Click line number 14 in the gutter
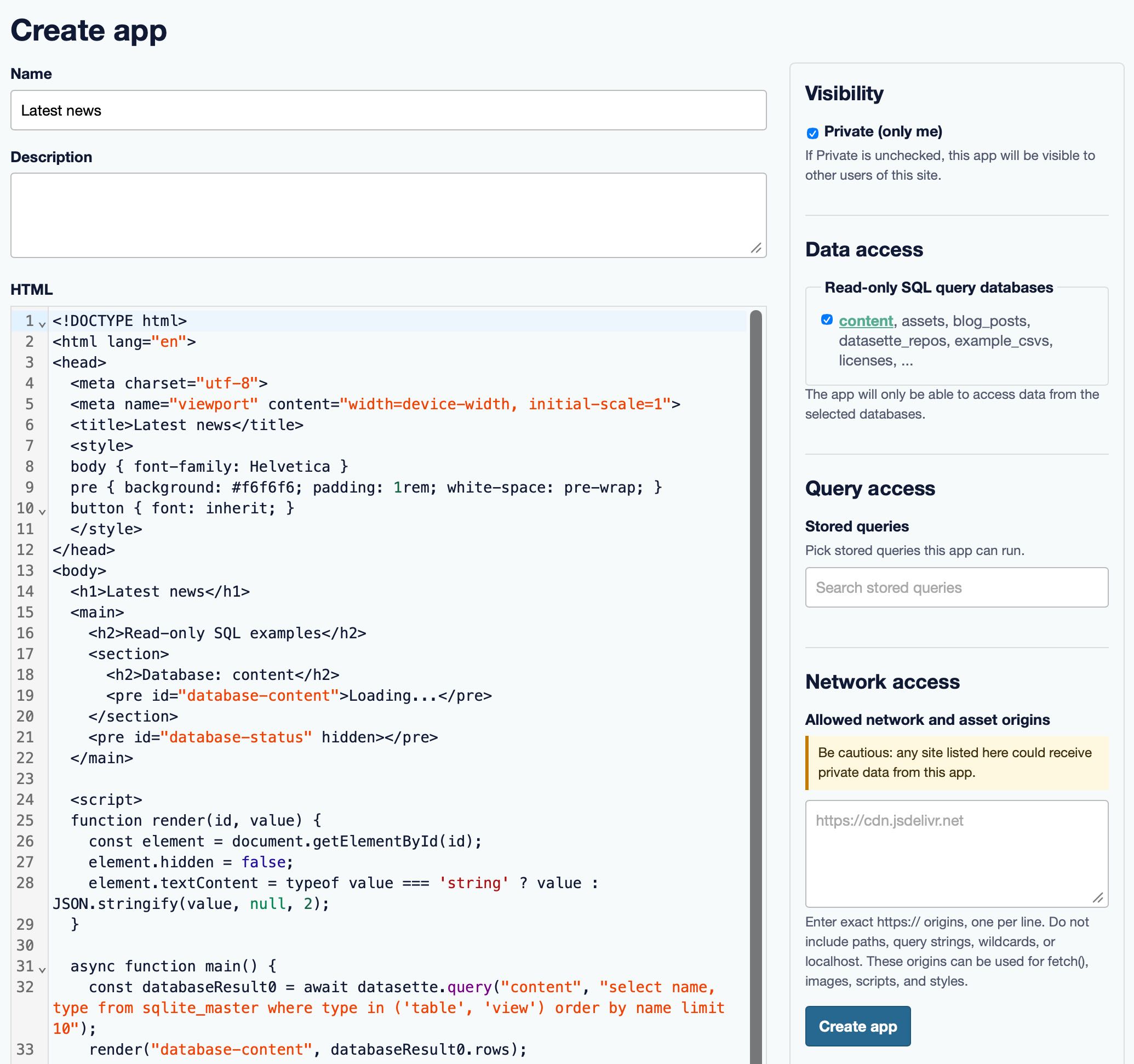 [x=25, y=591]
